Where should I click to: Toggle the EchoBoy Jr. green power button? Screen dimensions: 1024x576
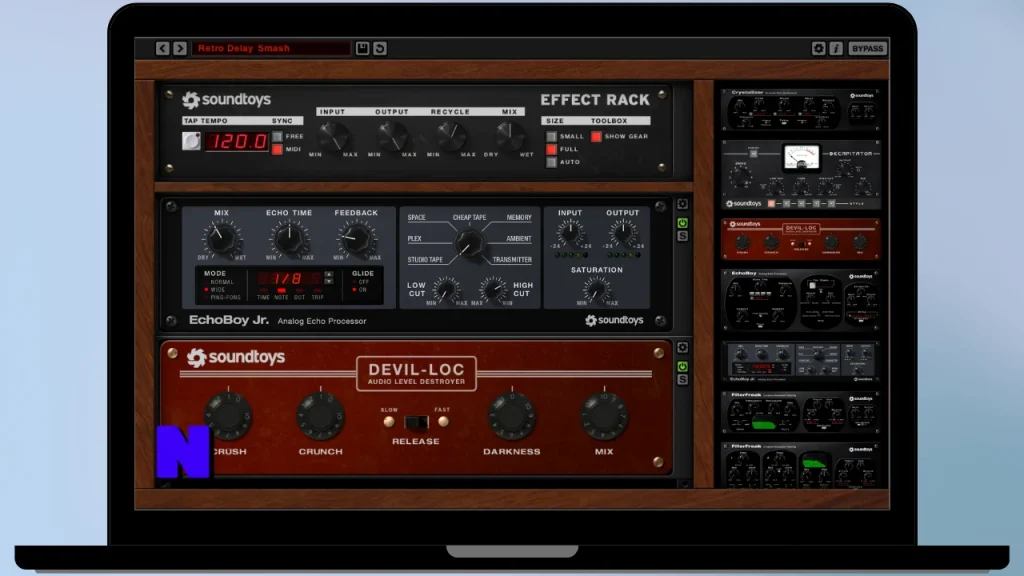click(682, 223)
